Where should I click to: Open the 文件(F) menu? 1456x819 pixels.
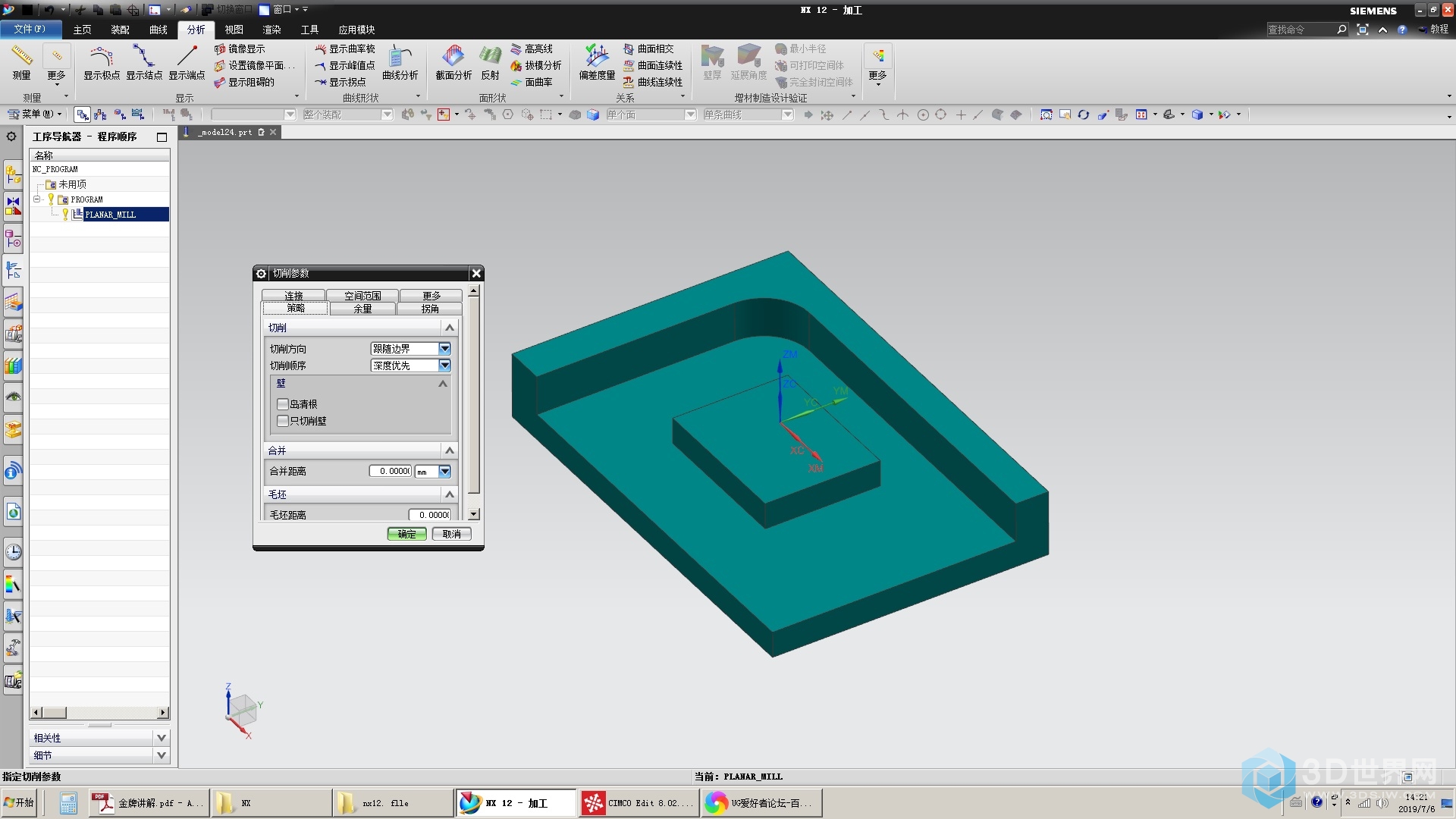(30, 29)
